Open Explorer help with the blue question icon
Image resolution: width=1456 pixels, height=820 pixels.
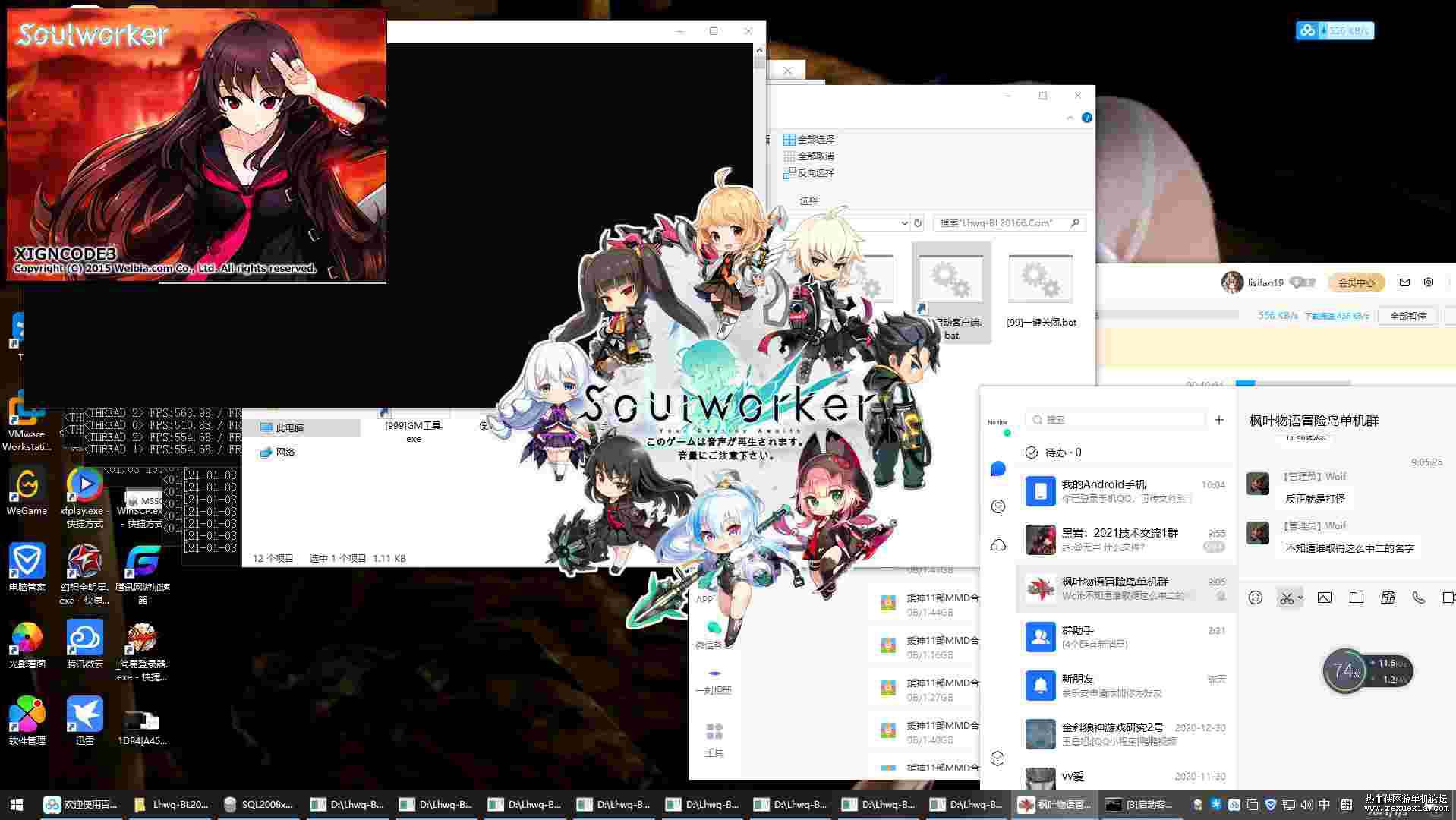point(1087,118)
